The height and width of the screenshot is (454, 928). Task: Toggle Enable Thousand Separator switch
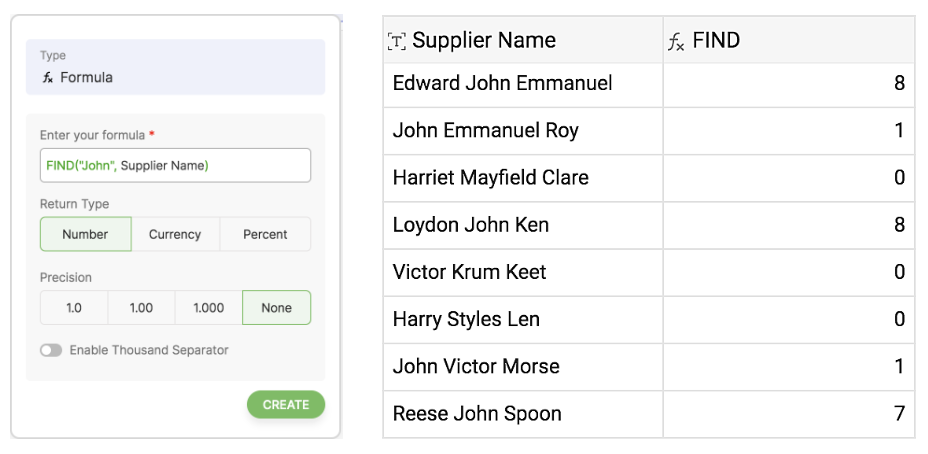[x=51, y=350]
